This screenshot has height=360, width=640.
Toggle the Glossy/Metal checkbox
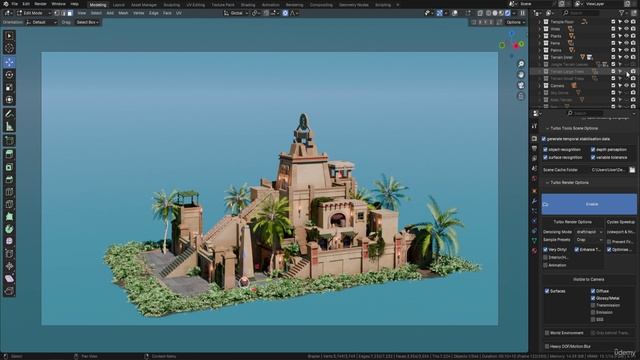[x=593, y=298]
